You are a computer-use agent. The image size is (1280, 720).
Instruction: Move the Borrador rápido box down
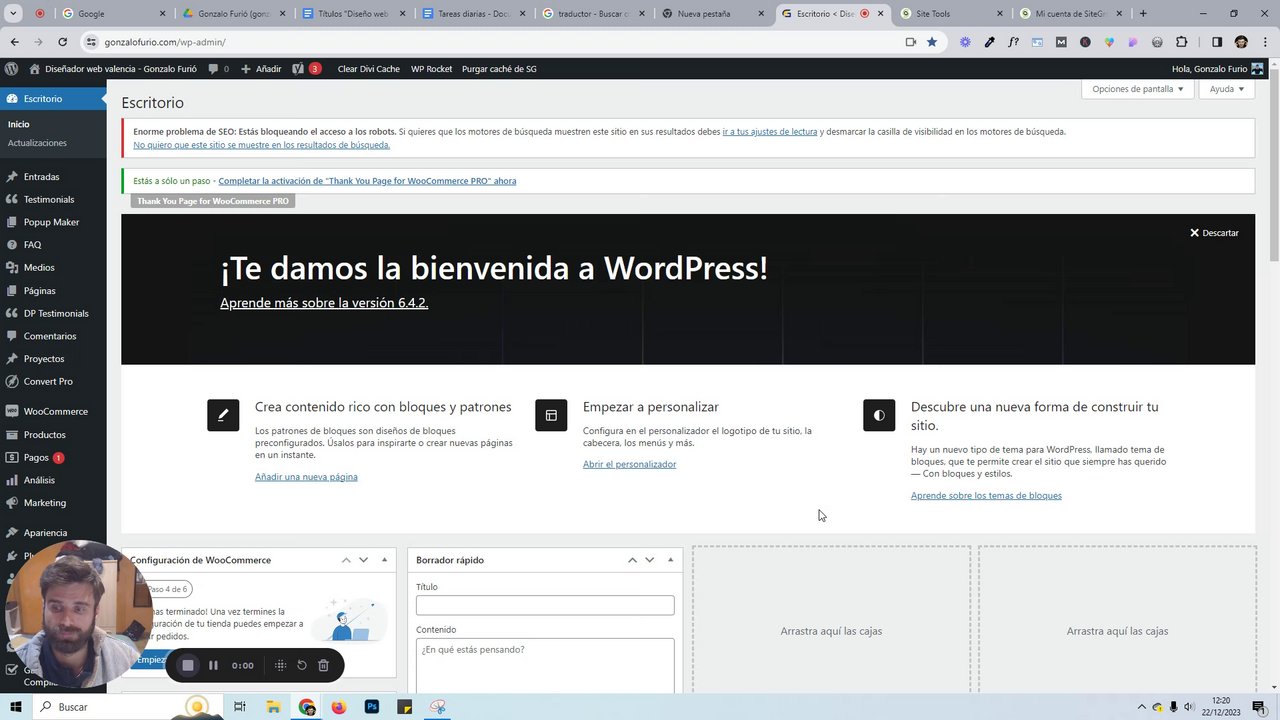click(650, 560)
